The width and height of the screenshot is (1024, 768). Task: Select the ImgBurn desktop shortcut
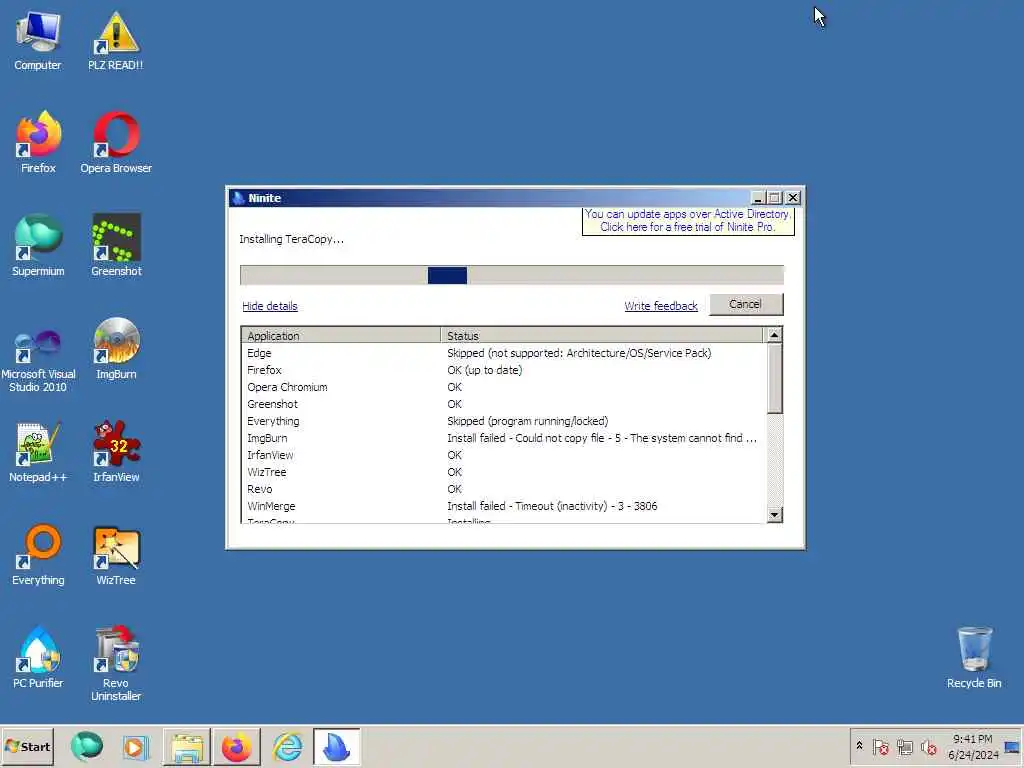pyautogui.click(x=116, y=349)
